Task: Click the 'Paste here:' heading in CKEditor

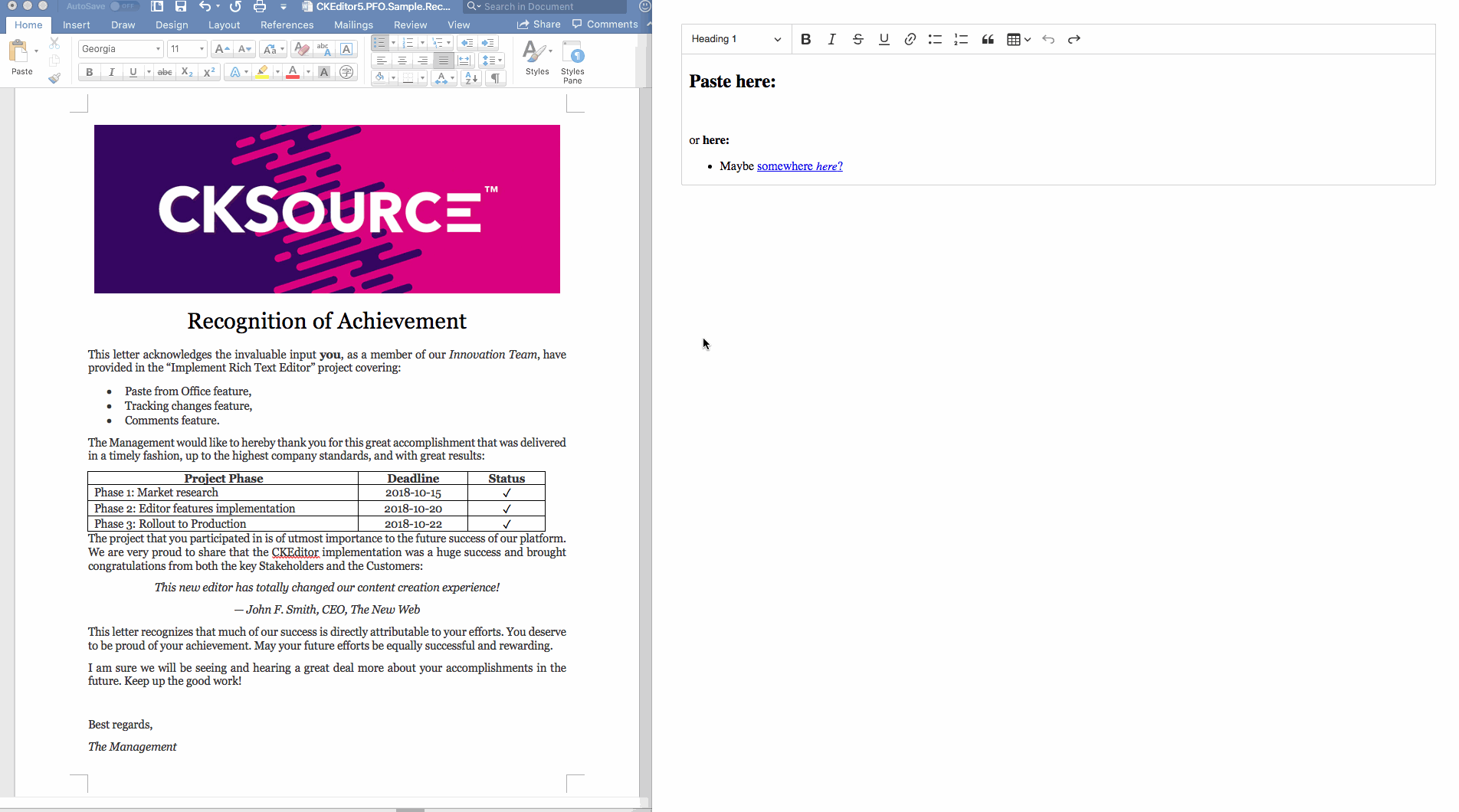Action: [732, 81]
